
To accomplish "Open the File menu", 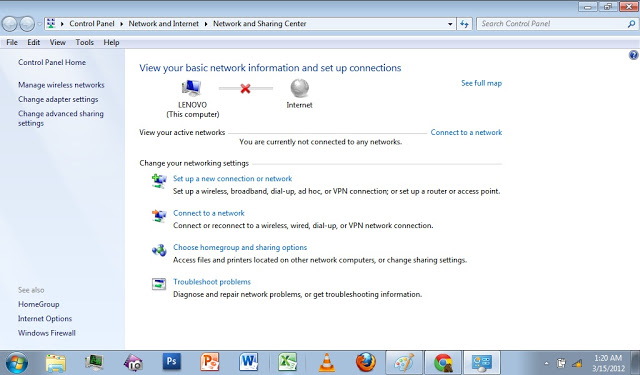I will [x=12, y=42].
